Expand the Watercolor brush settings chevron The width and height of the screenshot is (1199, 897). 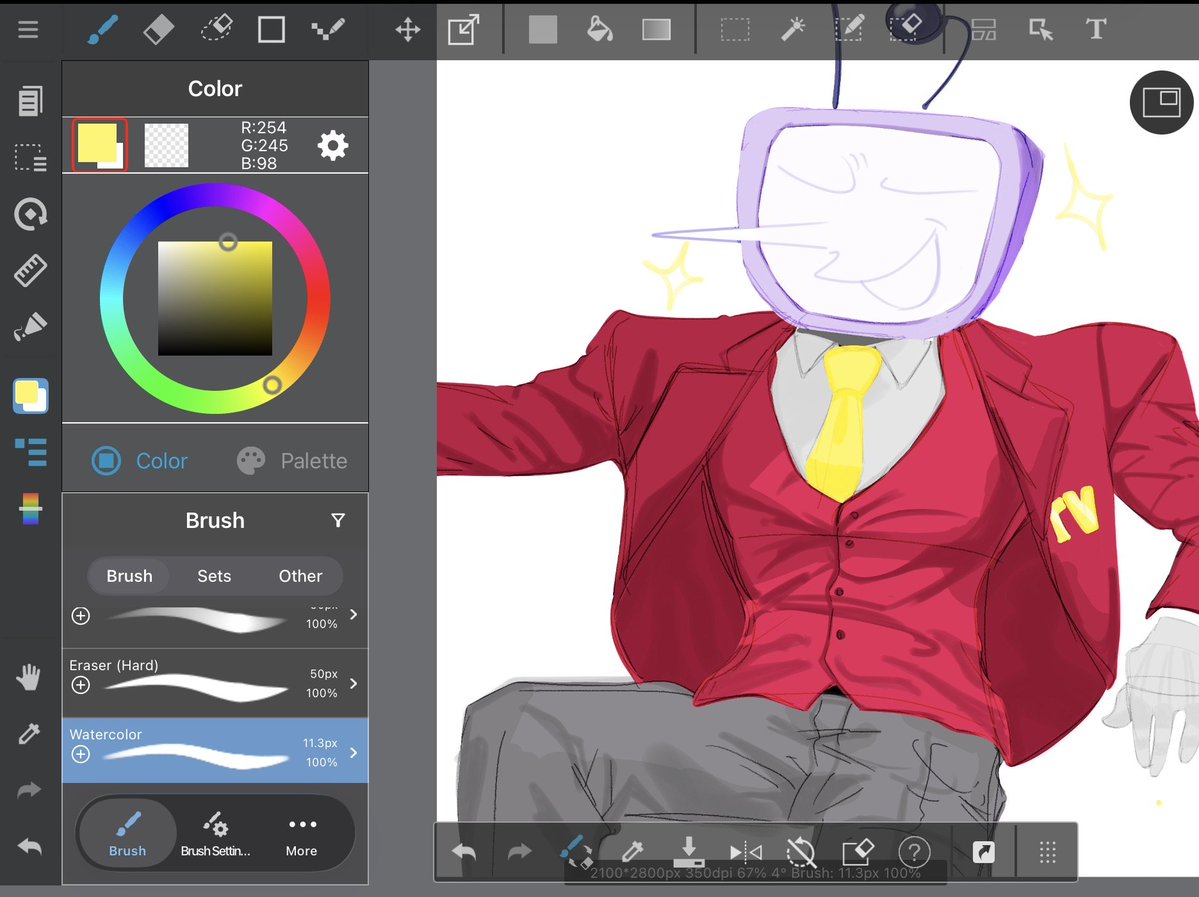coord(353,752)
